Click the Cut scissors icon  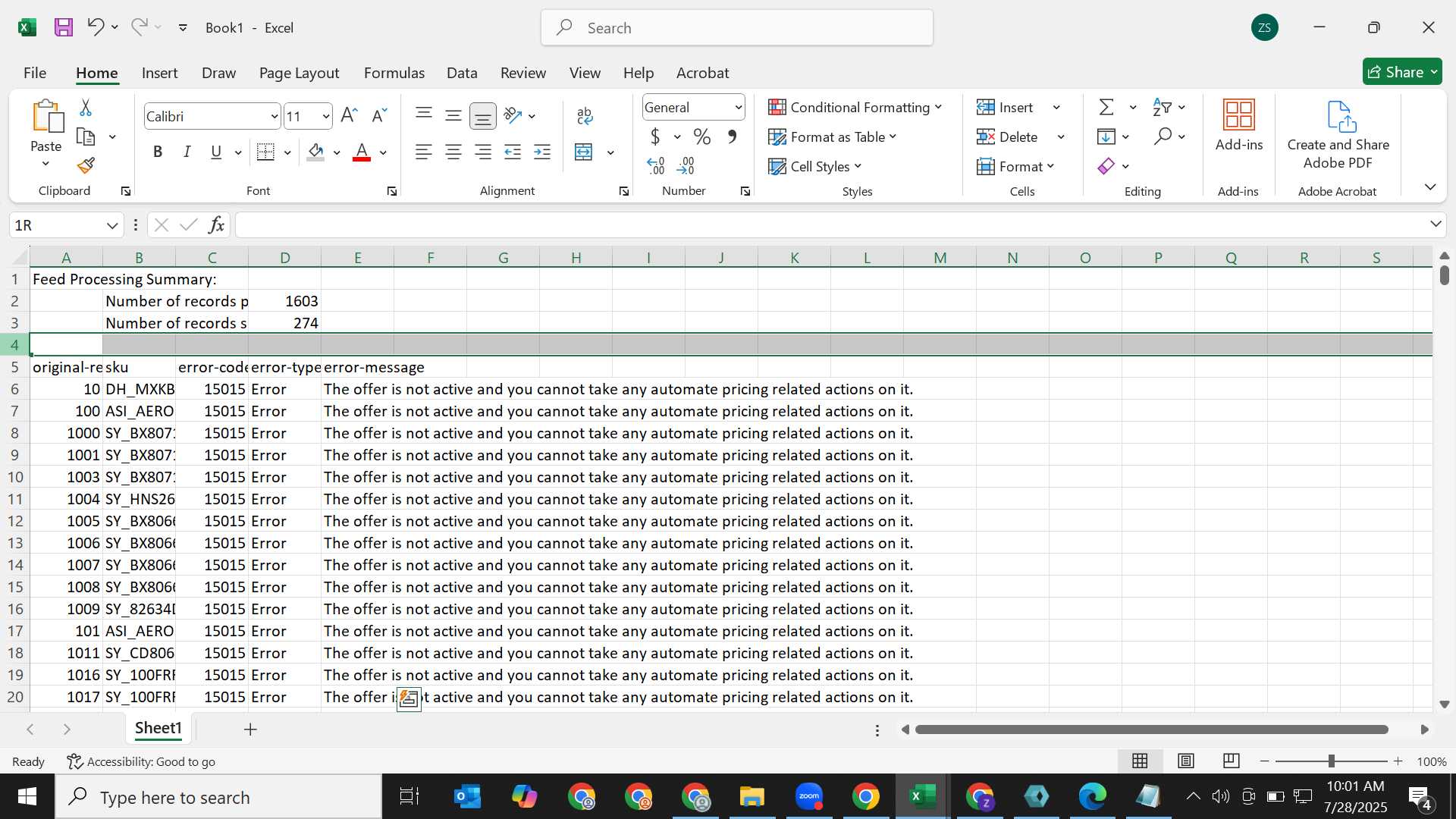[86, 108]
